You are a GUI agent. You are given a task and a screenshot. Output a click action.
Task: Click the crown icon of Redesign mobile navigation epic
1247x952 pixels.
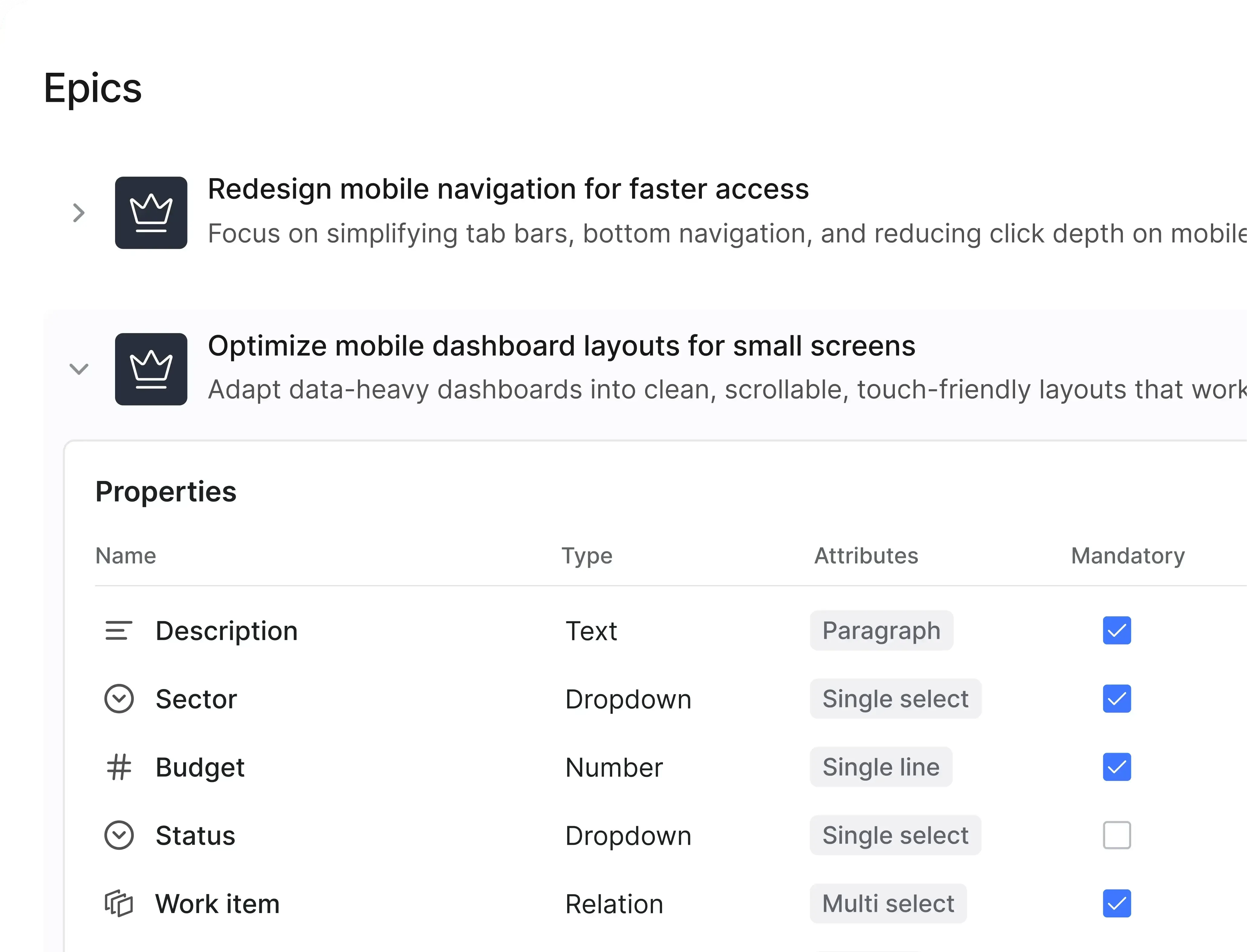coord(151,213)
